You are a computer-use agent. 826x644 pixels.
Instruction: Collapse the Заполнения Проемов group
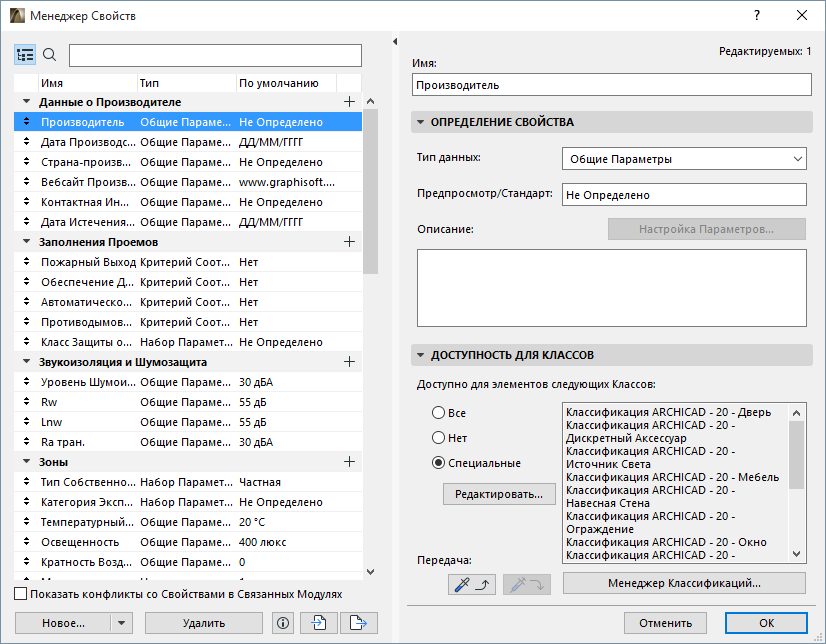click(26, 242)
